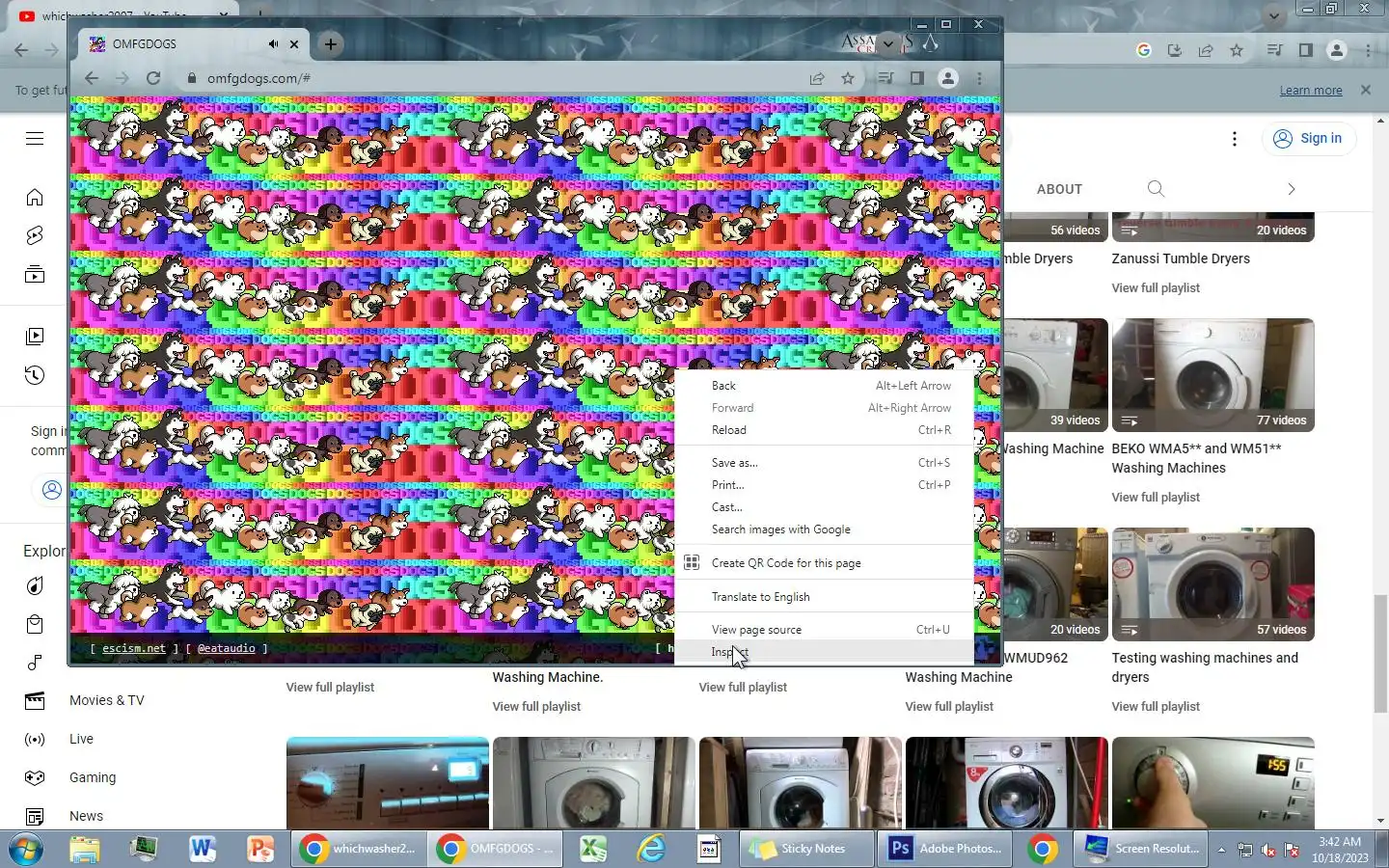1389x868 pixels.
Task: Open media controls in OMFGDOGS window toolbar
Action: (x=885, y=78)
